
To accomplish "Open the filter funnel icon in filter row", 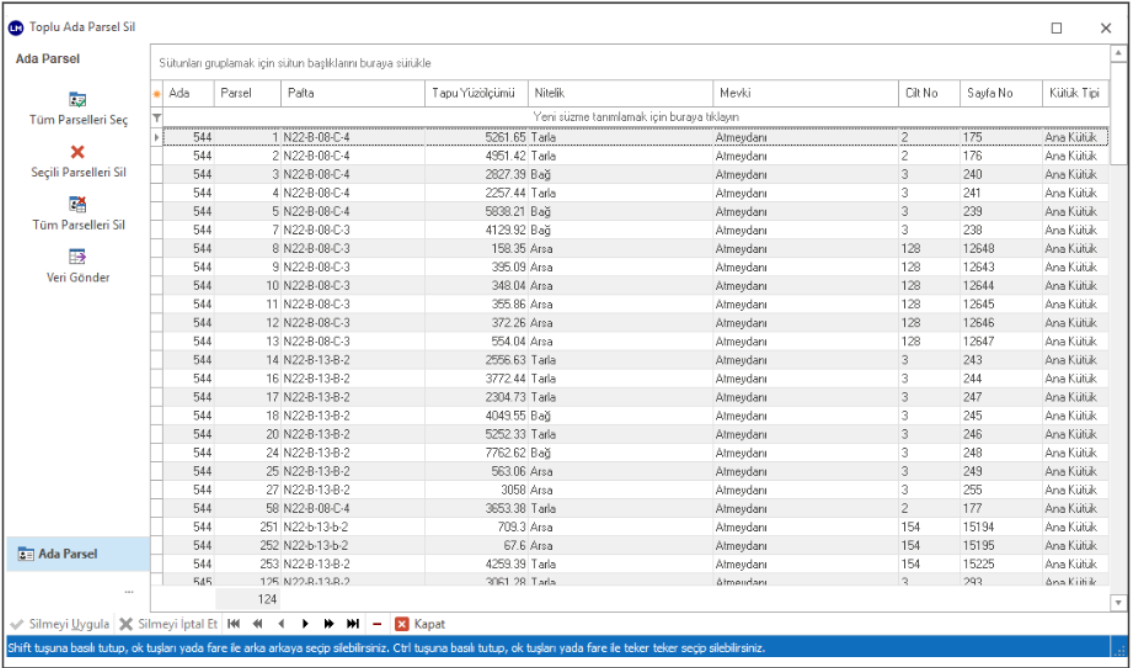I will tap(156, 117).
